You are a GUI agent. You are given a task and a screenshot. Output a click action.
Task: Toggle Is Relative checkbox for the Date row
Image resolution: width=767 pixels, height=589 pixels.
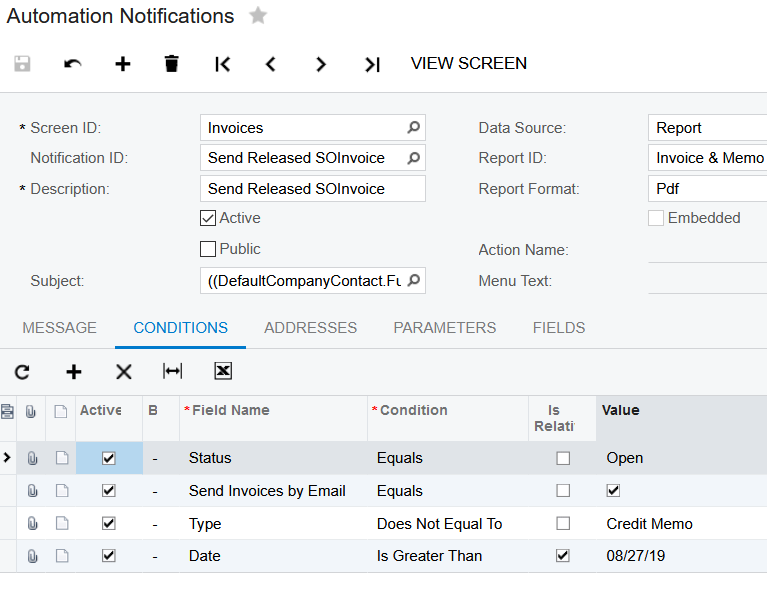click(x=563, y=556)
